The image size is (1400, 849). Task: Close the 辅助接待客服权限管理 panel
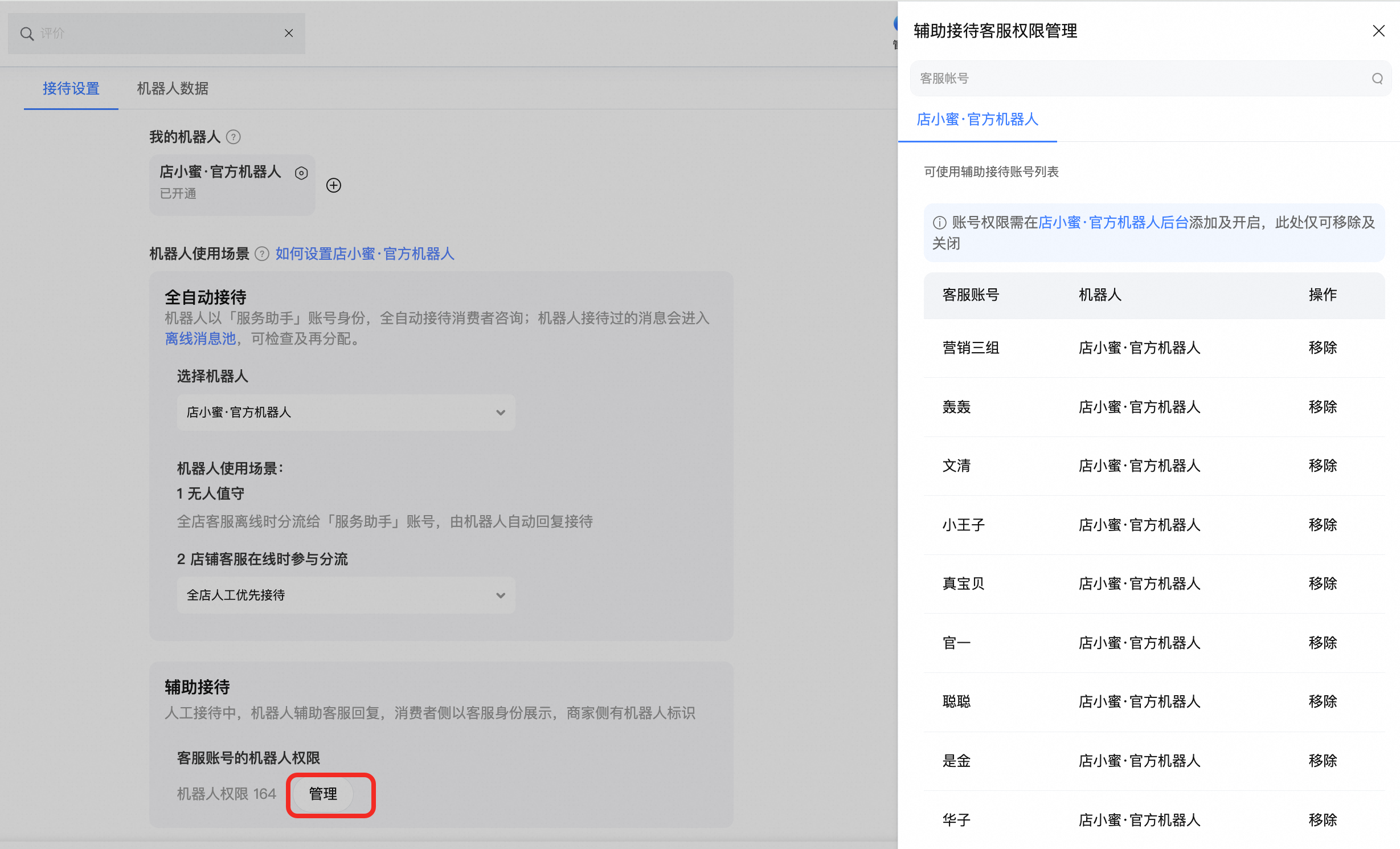pos(1378,31)
